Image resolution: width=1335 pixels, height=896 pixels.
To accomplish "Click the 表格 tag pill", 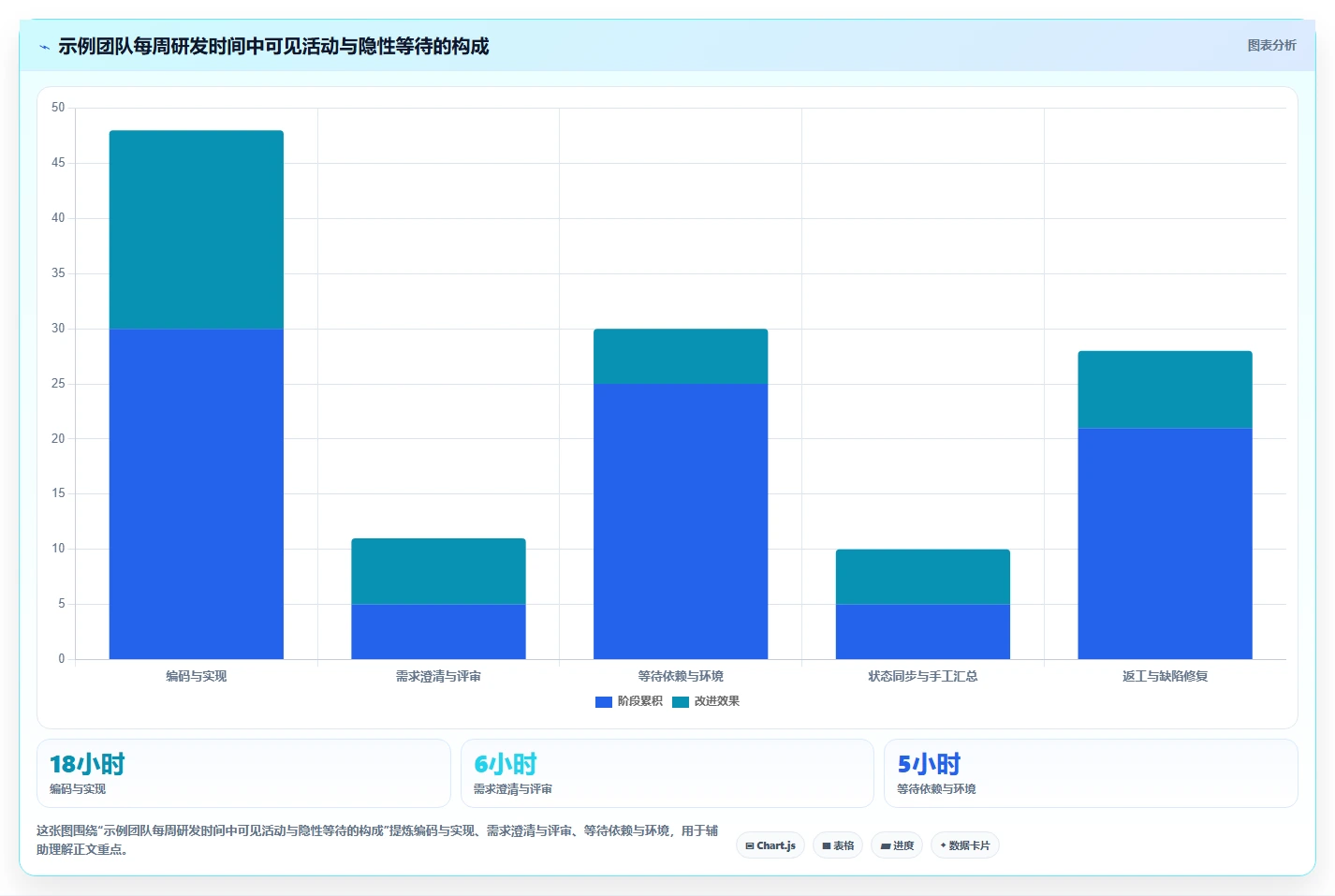I will click(x=838, y=845).
